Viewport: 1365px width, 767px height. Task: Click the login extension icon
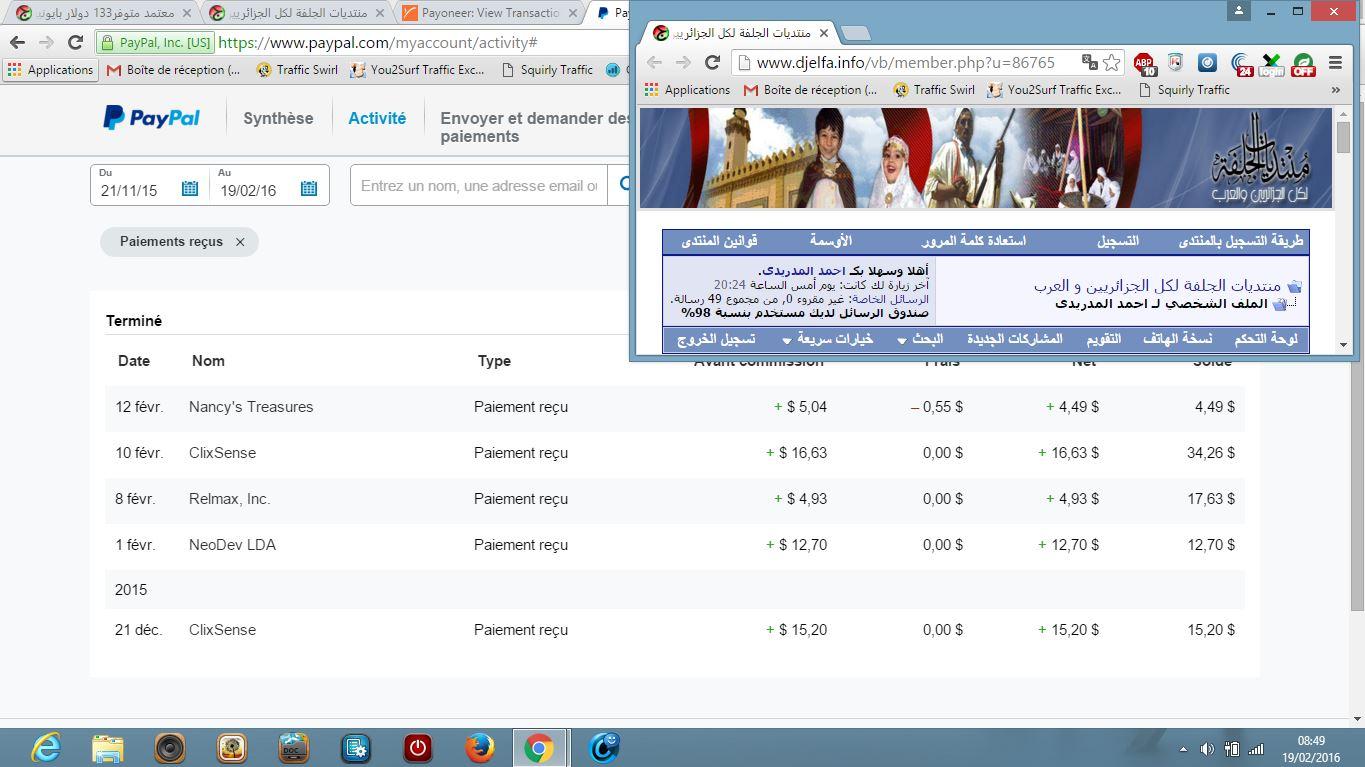click(1271, 64)
